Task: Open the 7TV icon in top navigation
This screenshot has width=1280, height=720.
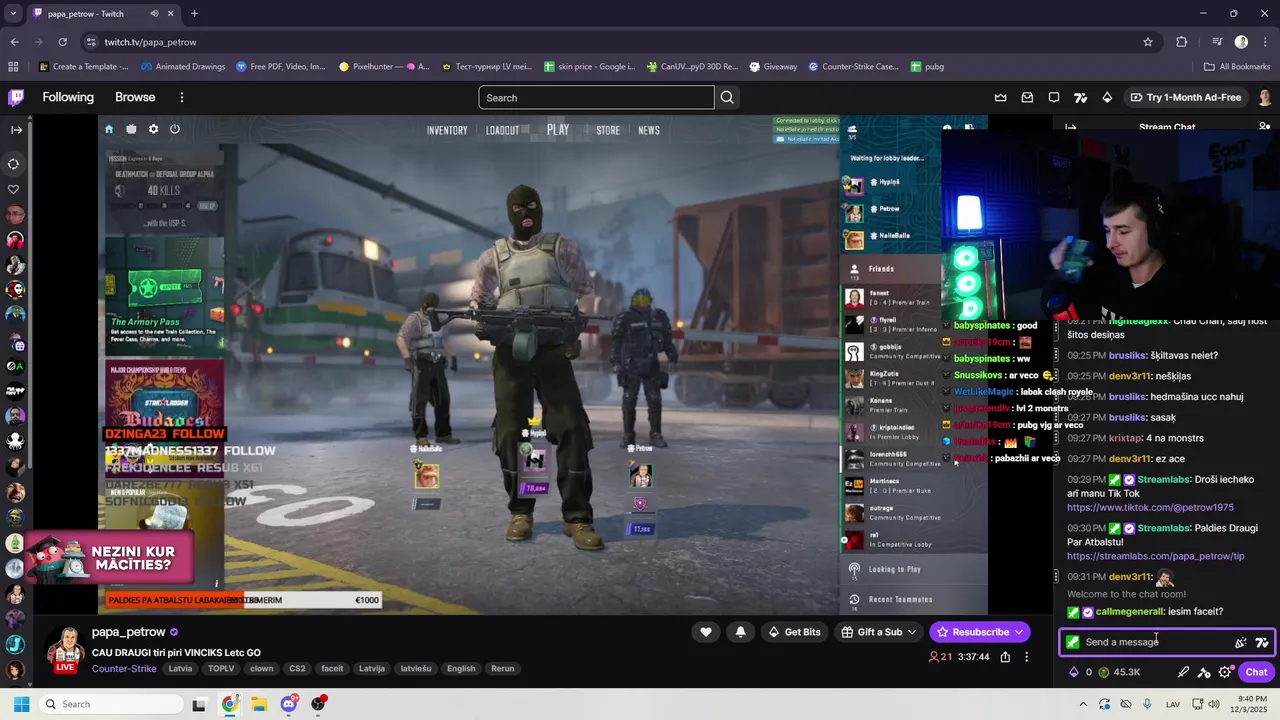Action: click(1080, 97)
